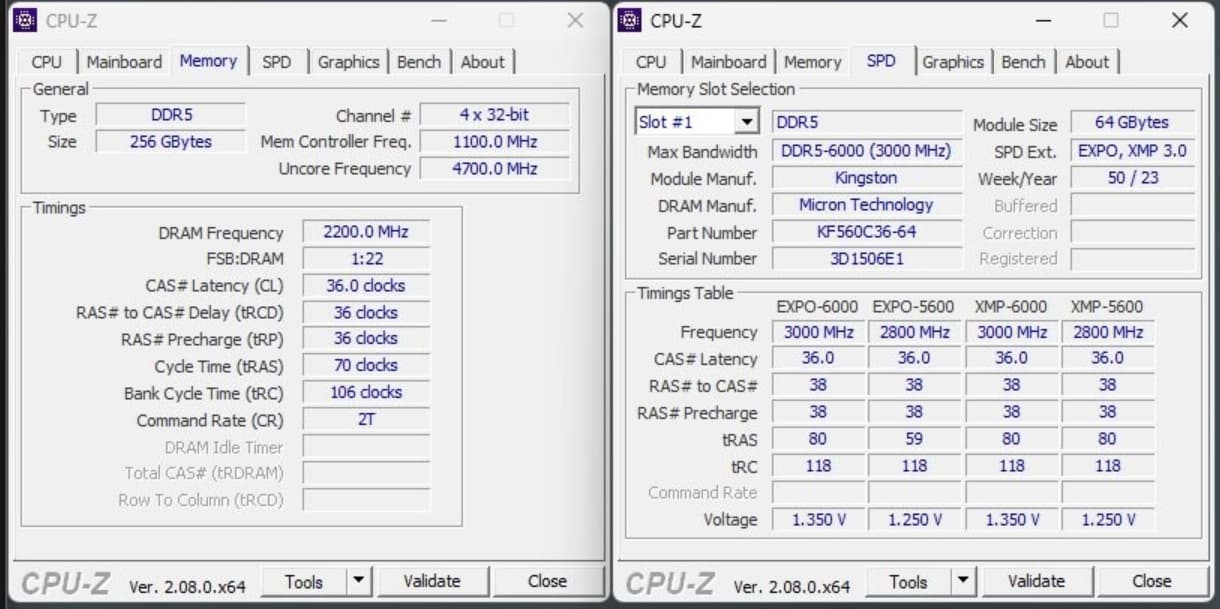Switch to SPD tab in left window

277,62
